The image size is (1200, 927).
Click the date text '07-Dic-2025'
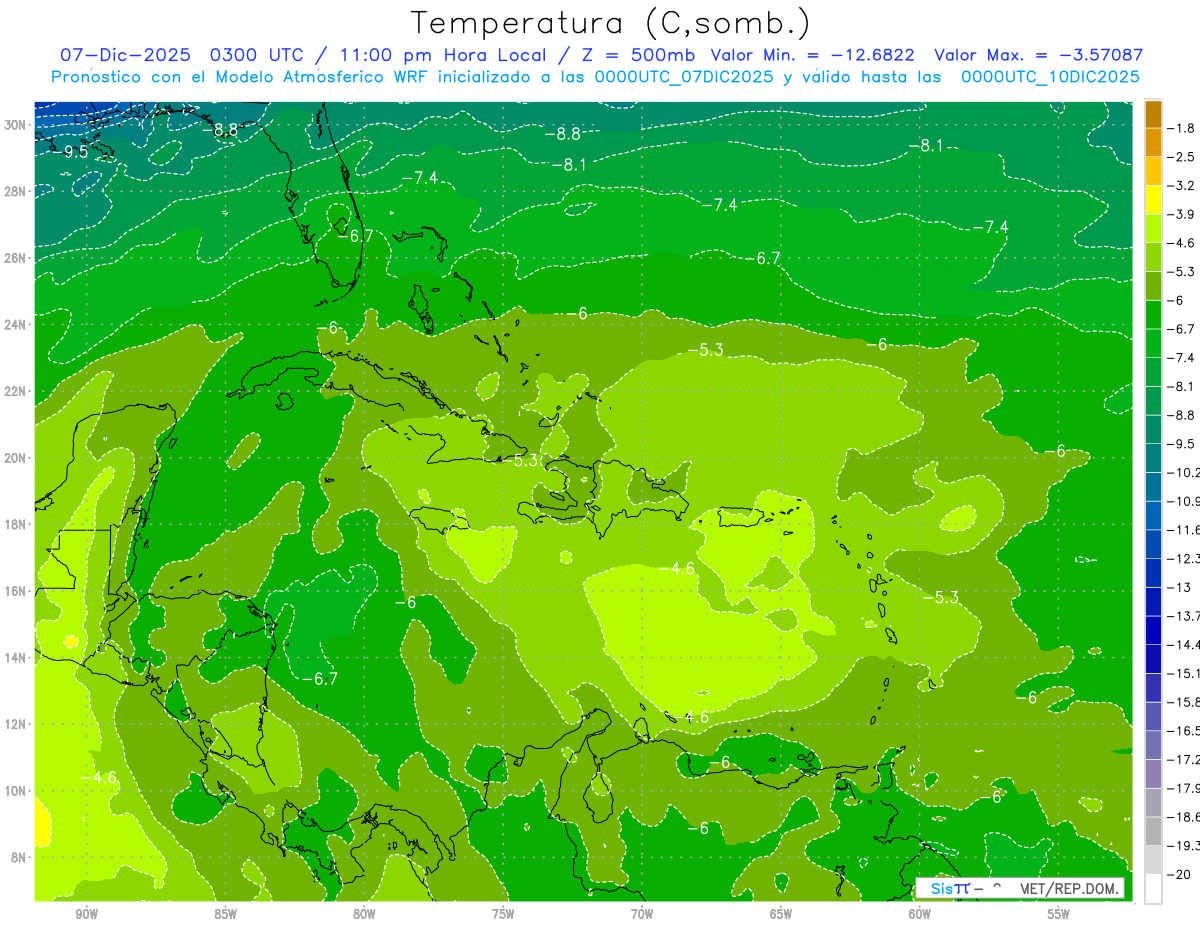[x=125, y=55]
